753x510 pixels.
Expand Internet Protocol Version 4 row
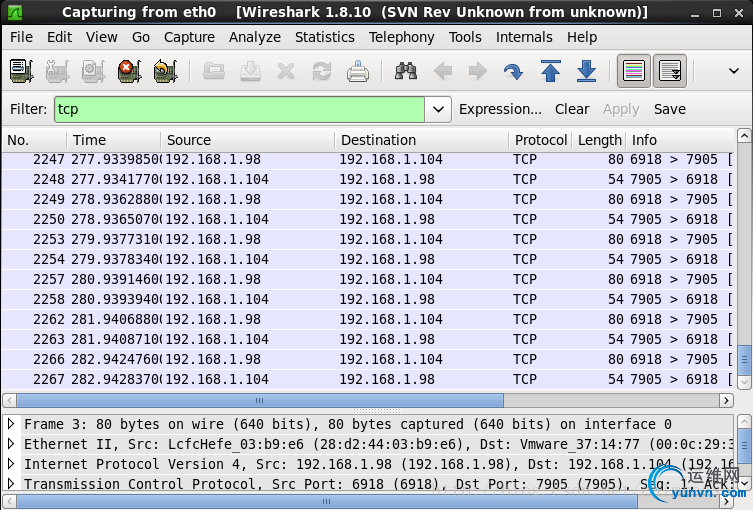point(11,464)
